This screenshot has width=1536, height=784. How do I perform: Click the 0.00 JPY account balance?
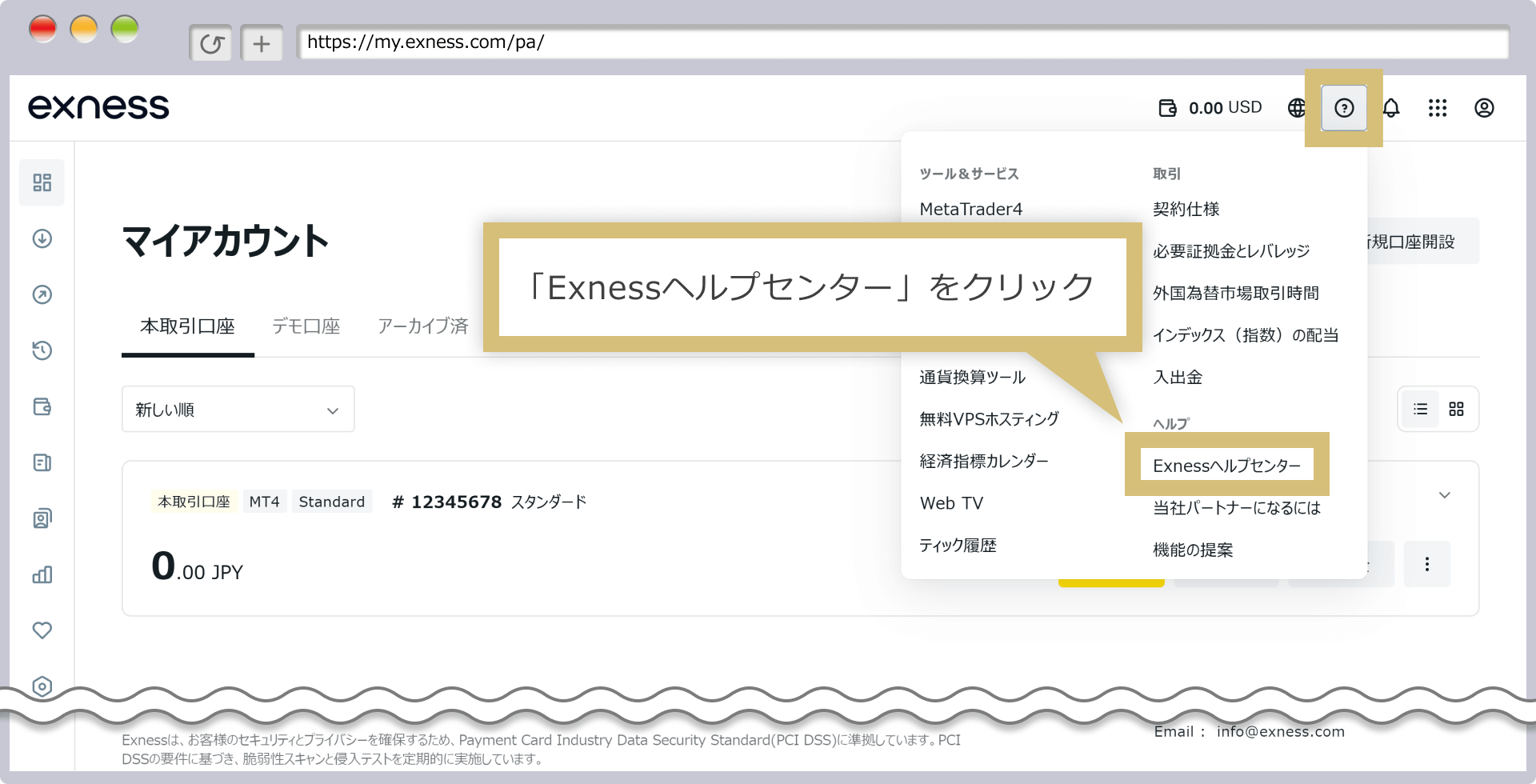coord(197,567)
